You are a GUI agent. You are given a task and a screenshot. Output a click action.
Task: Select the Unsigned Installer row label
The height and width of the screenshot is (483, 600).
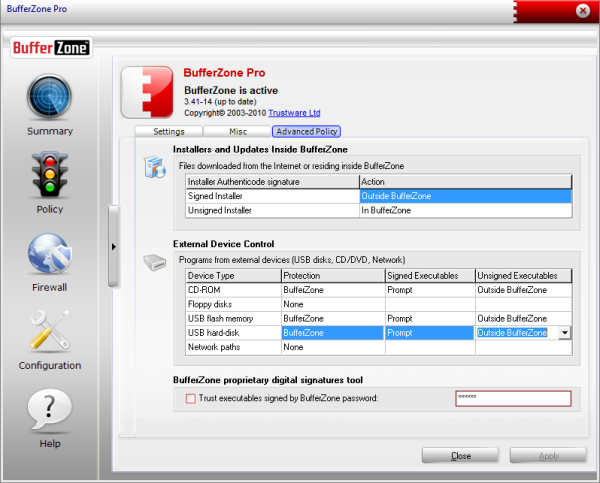pyautogui.click(x=272, y=210)
